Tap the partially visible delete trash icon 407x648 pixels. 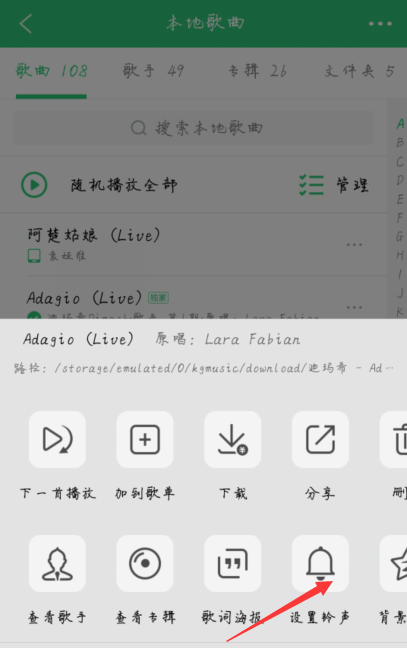tap(394, 439)
